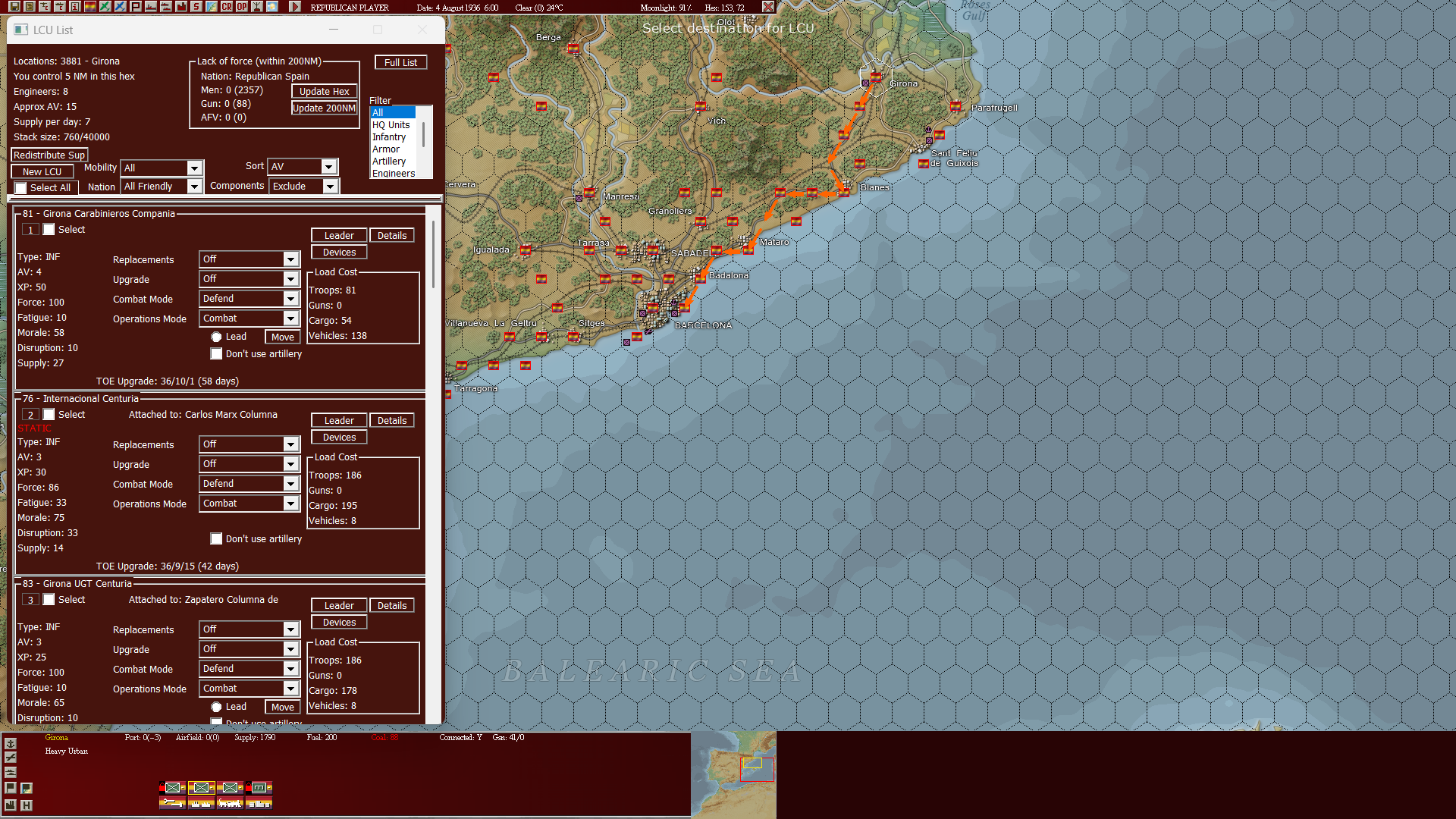Click the blue aircraft icon in the toolbar
Image resolution: width=1456 pixels, height=819 pixels.
coord(119,7)
